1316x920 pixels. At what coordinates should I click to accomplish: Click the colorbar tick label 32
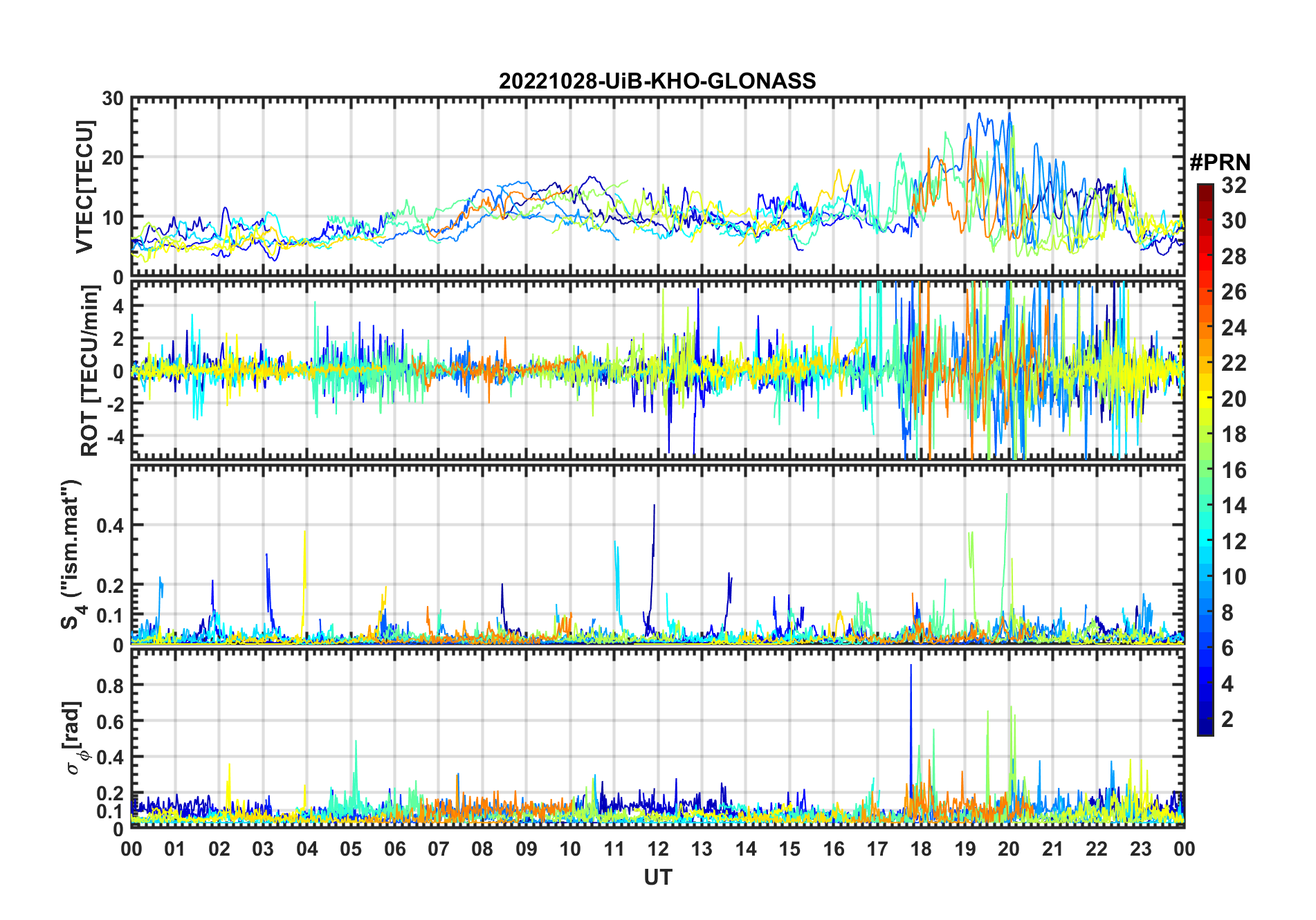click(1234, 185)
